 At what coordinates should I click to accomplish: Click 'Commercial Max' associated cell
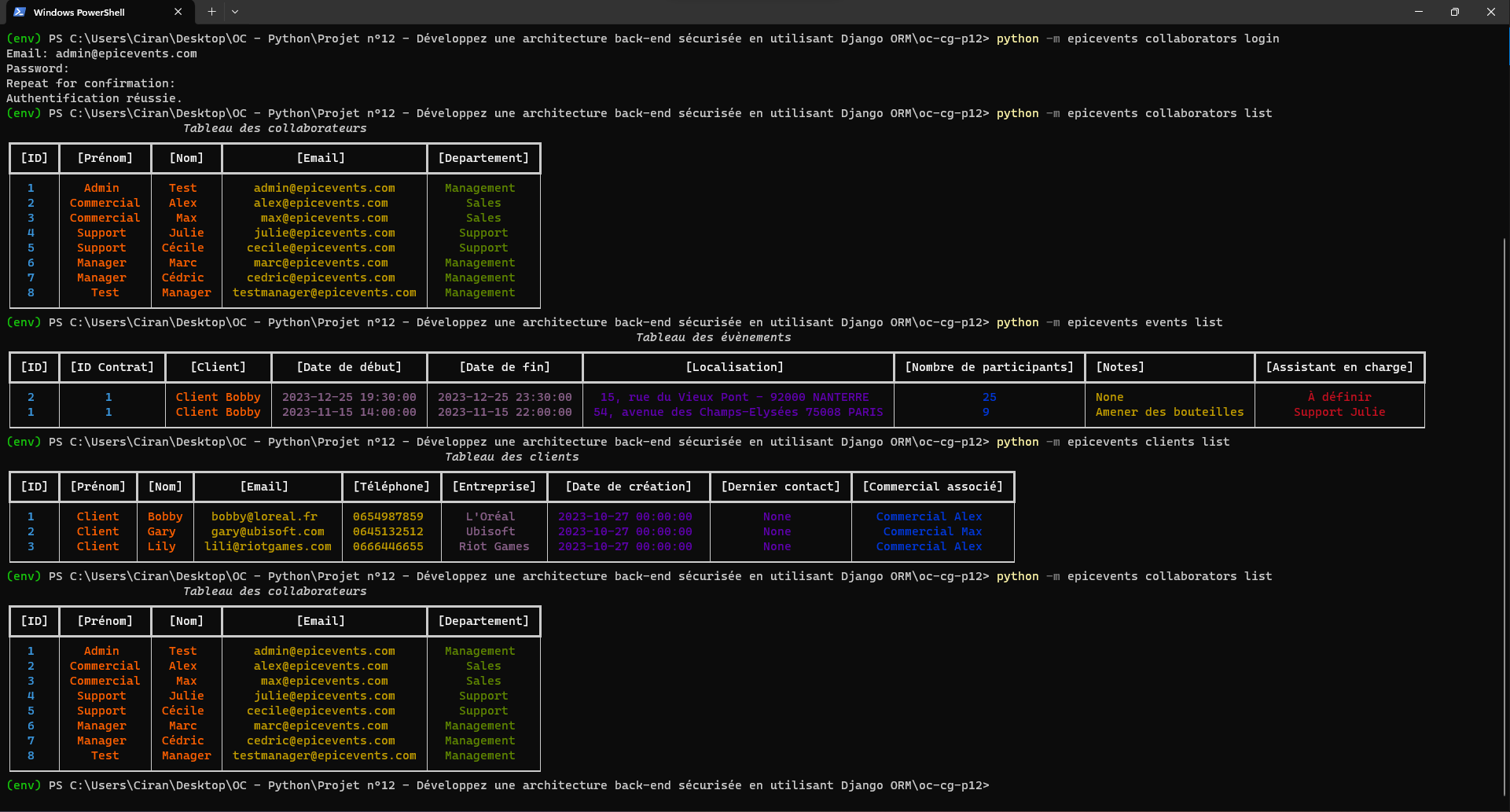(x=933, y=531)
